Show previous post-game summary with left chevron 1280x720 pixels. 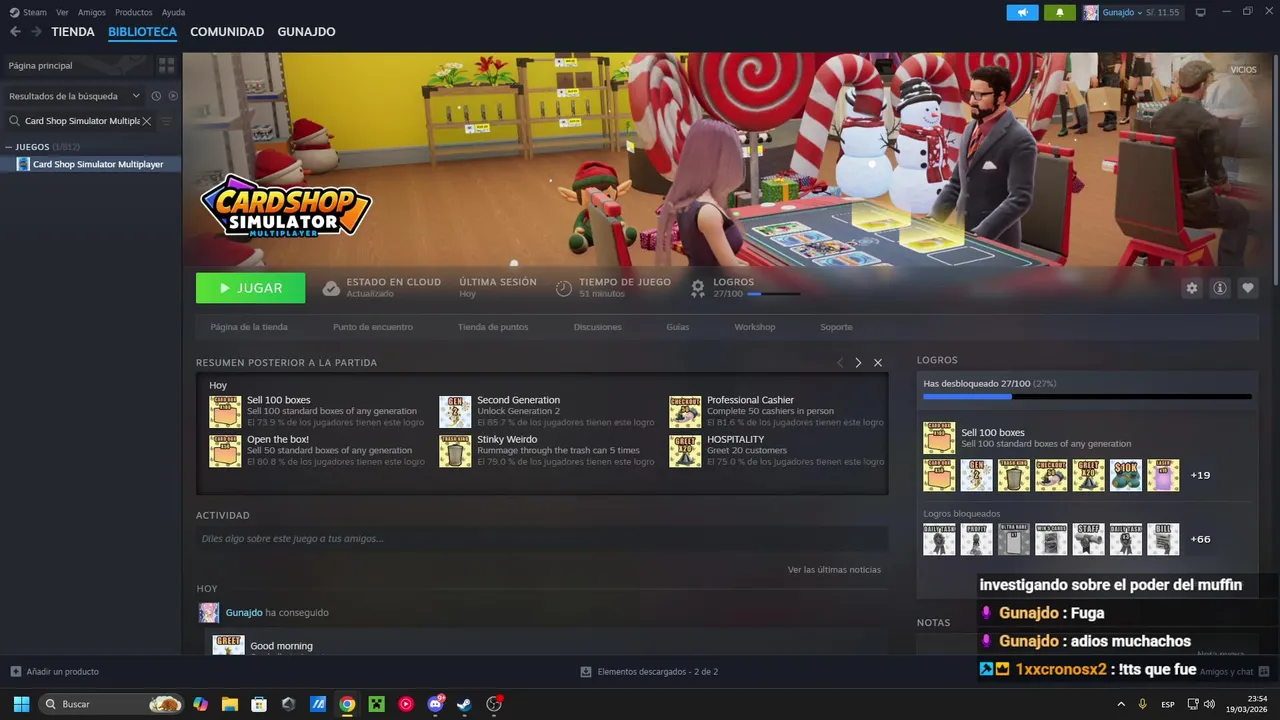(x=840, y=363)
